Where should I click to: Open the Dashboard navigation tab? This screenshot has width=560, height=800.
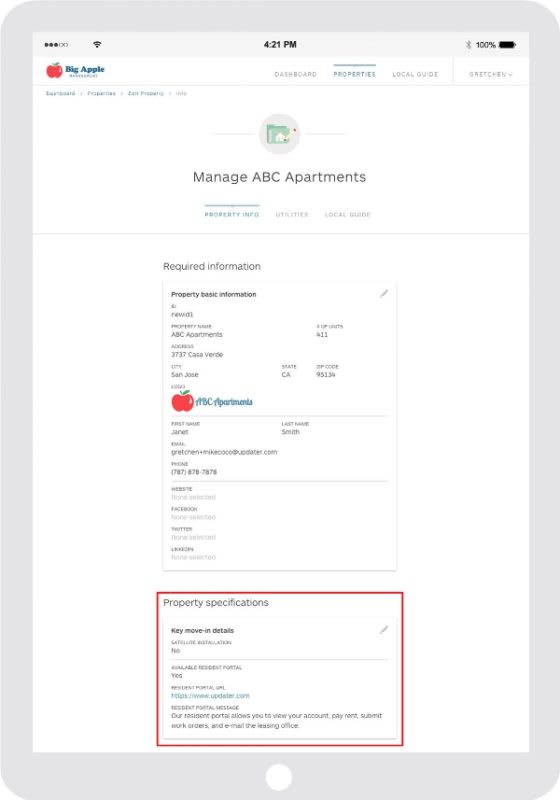[x=296, y=74]
